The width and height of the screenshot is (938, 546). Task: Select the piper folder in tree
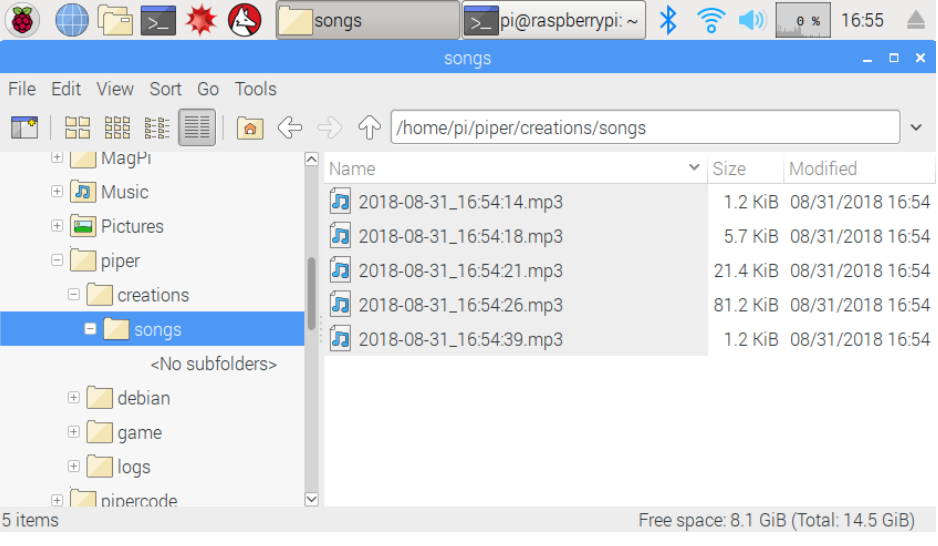tap(120, 261)
